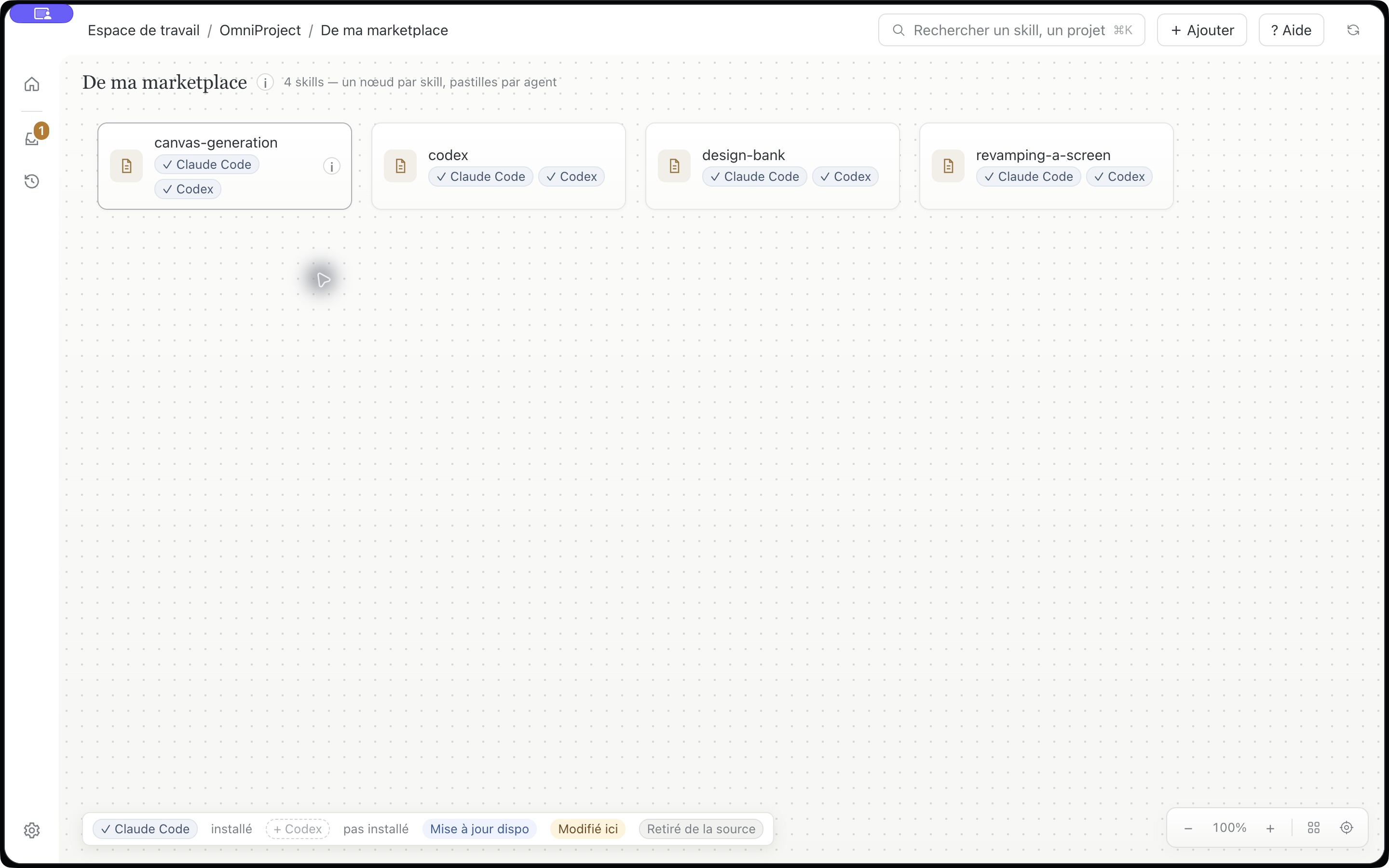Click De ma marketplace breadcrumb

point(384,30)
